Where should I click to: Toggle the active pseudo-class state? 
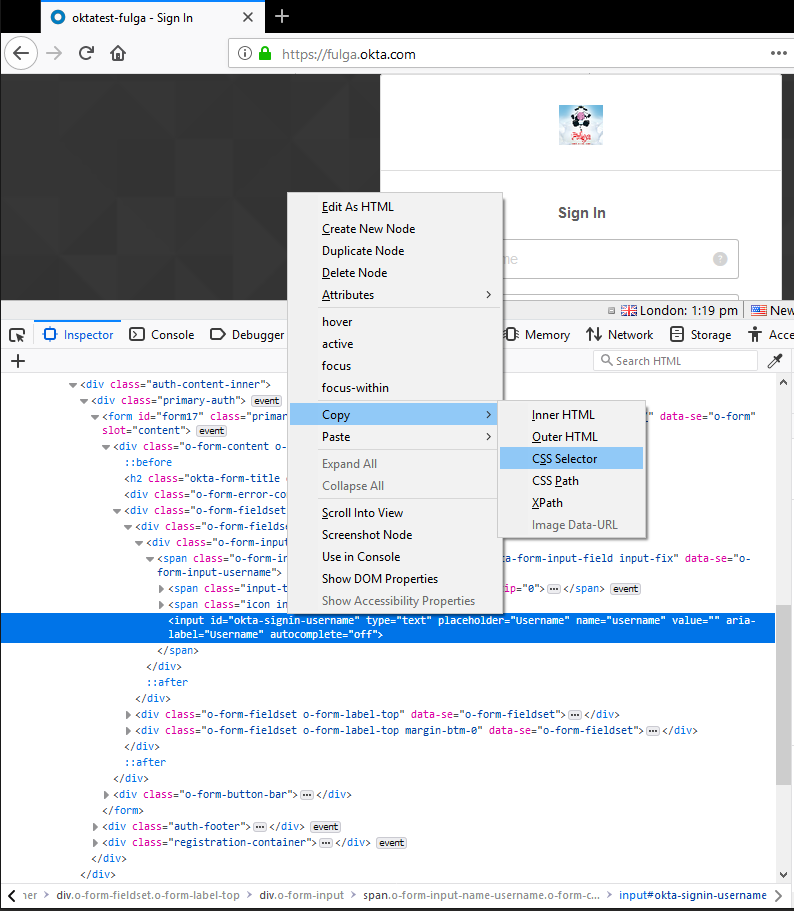pos(337,344)
